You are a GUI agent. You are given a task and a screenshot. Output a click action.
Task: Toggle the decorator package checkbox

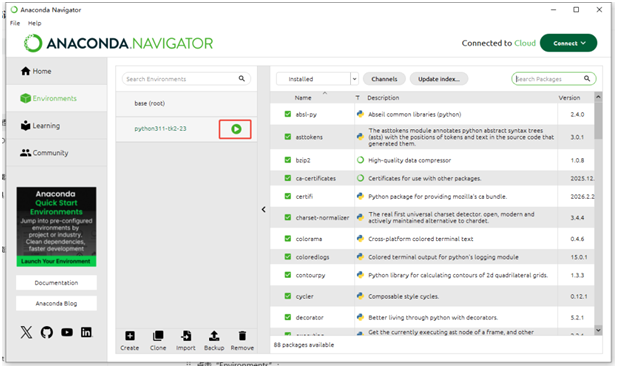(x=288, y=317)
